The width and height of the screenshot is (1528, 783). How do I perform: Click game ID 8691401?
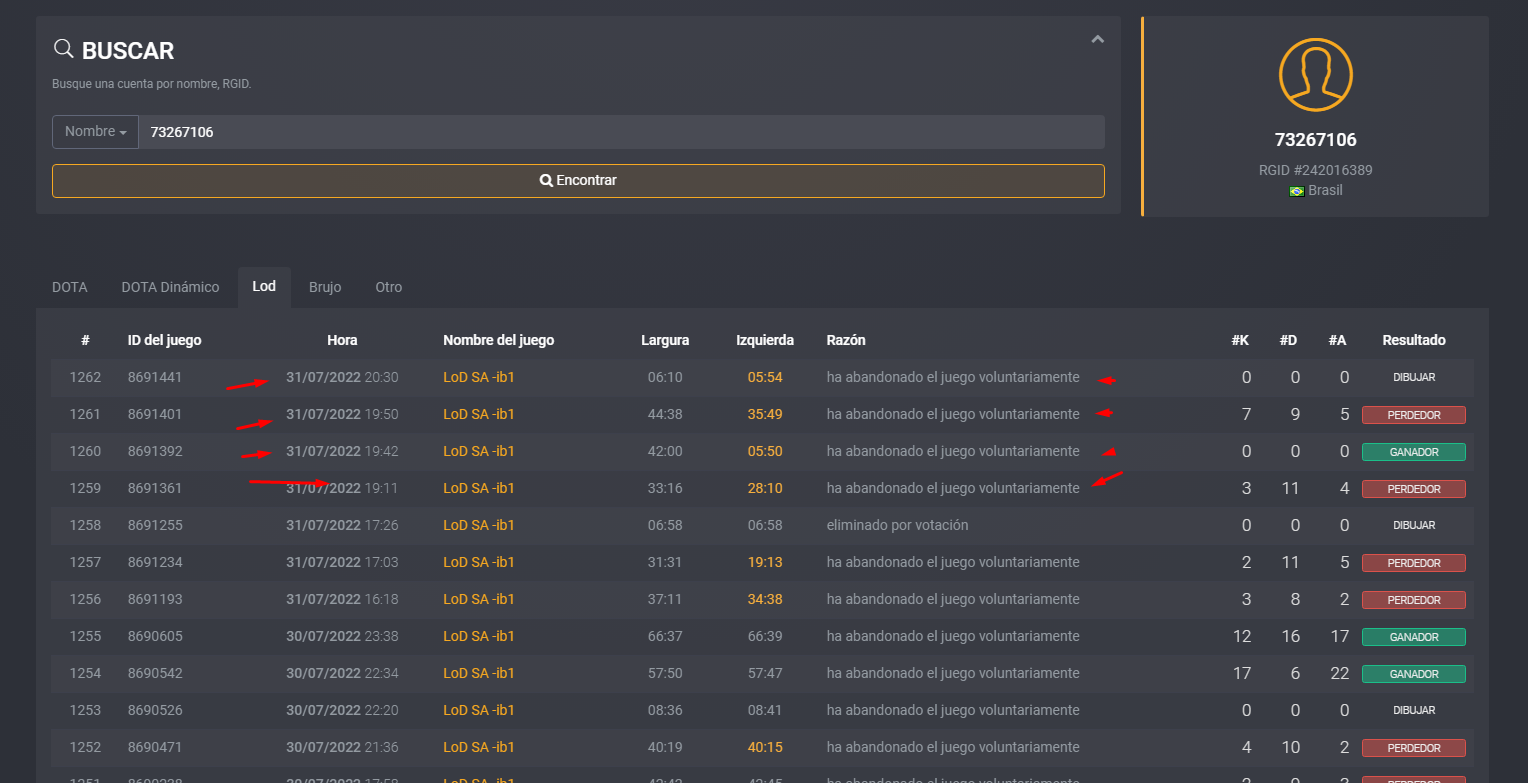point(155,414)
